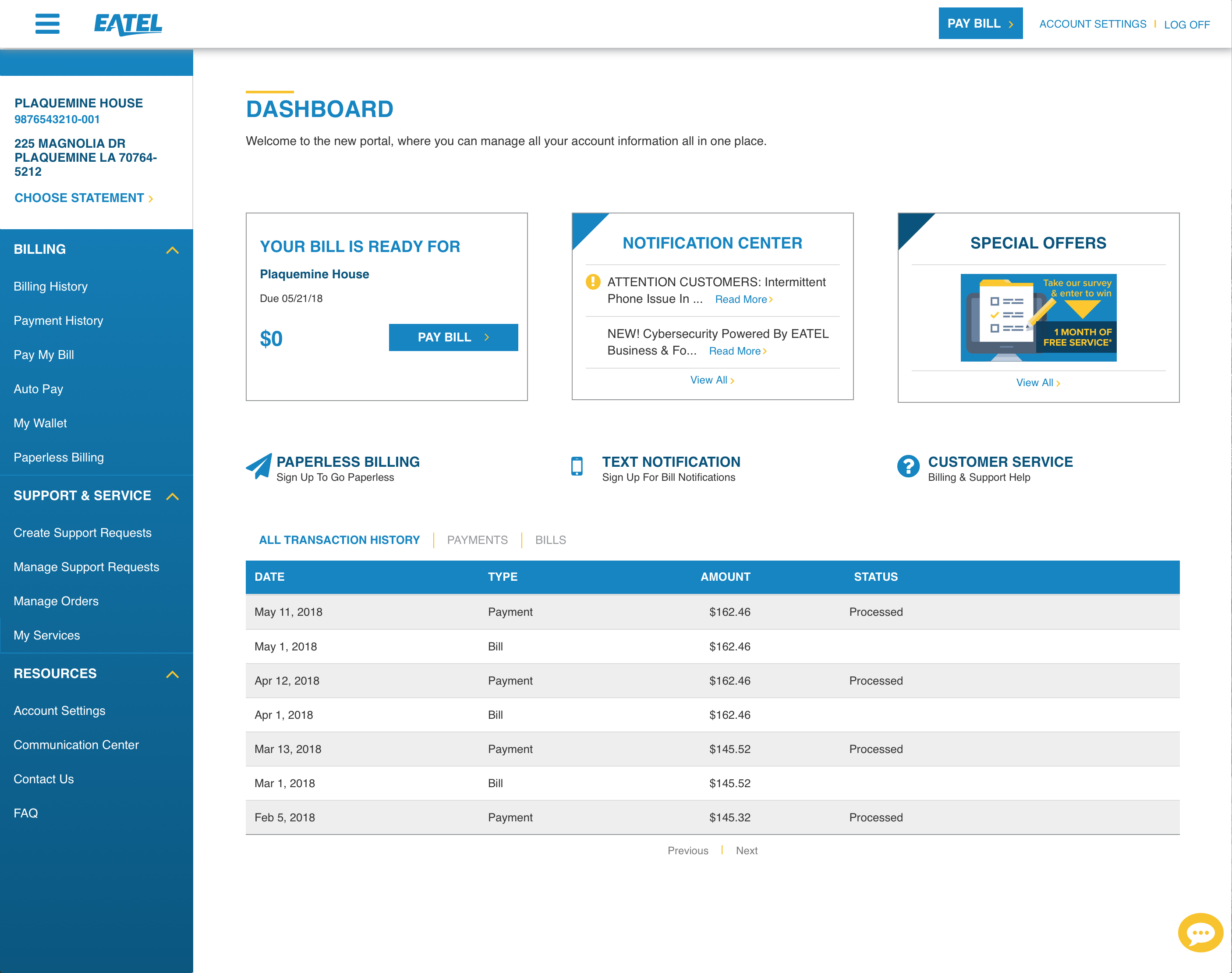Screen dimensions: 1232x973
Task: Select My Wallet in sidebar
Action: (x=40, y=423)
